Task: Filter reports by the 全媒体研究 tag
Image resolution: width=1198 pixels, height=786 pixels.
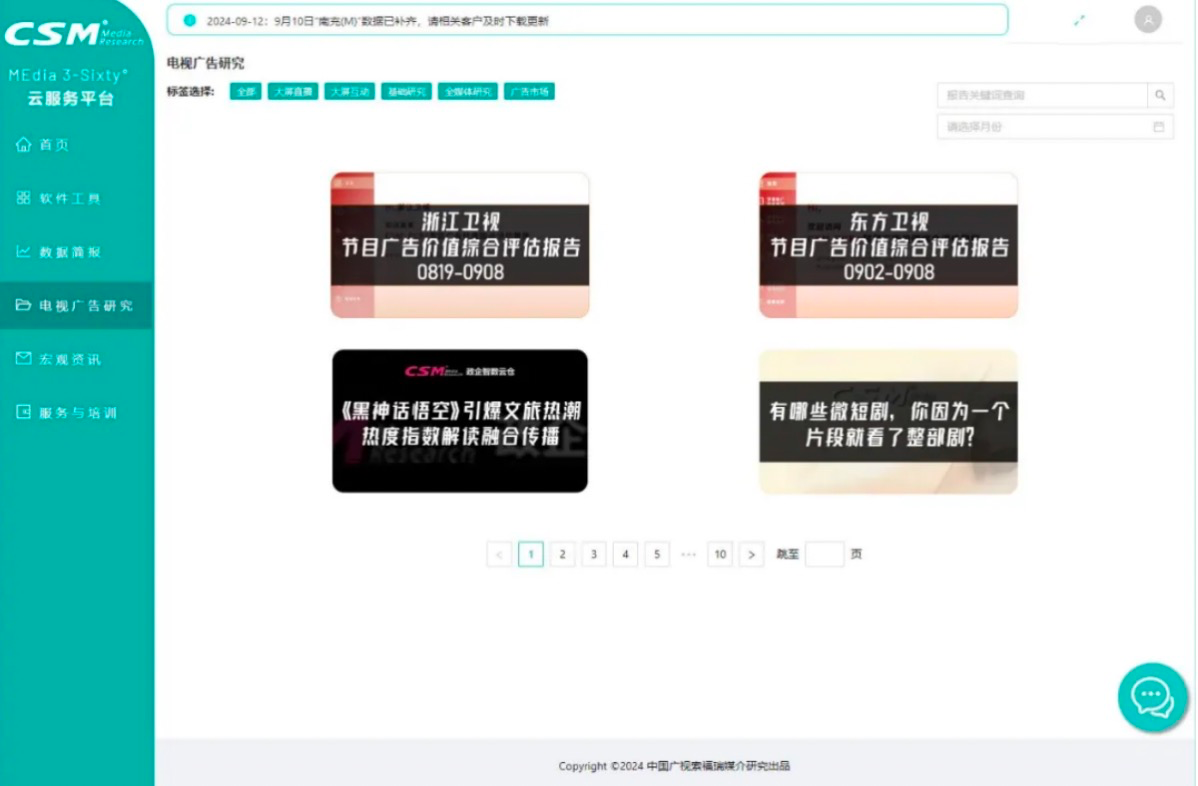Action: point(468,92)
